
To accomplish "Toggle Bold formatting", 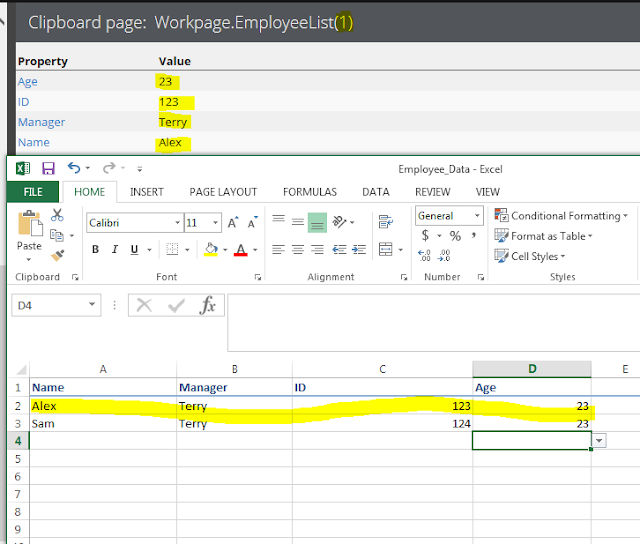I will pyautogui.click(x=96, y=249).
